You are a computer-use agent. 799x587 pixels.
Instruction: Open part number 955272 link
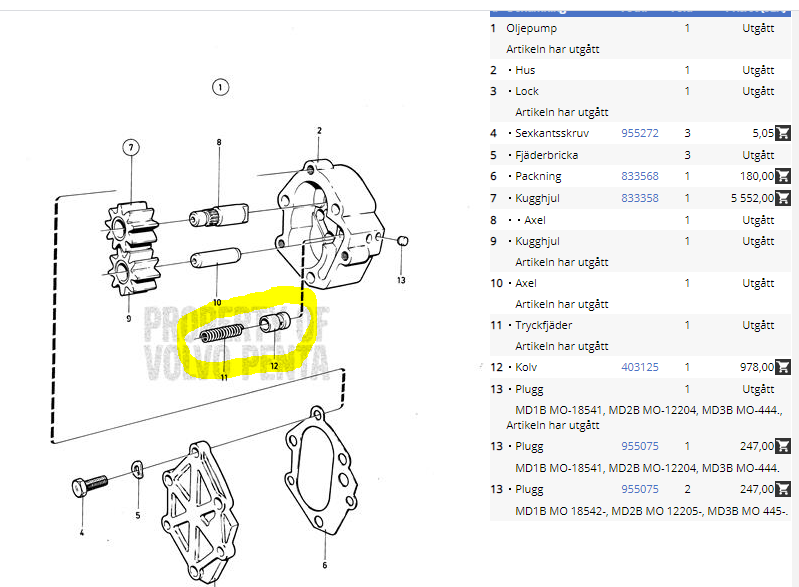[640, 133]
